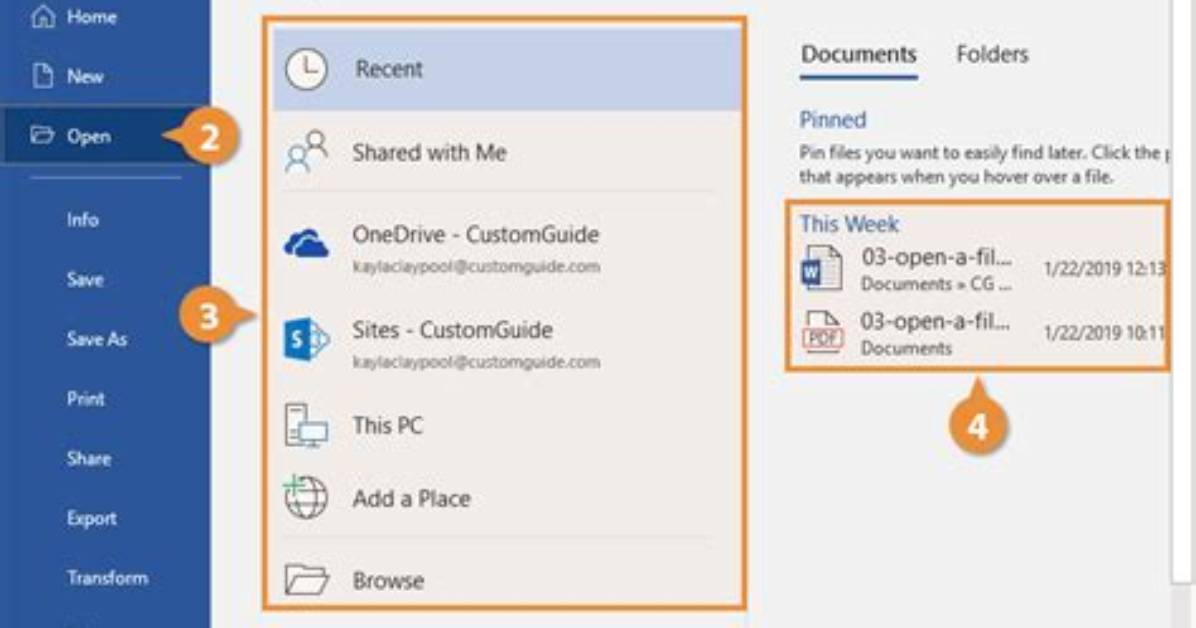
Task: Click the Pinned section heading
Action: coord(833,120)
